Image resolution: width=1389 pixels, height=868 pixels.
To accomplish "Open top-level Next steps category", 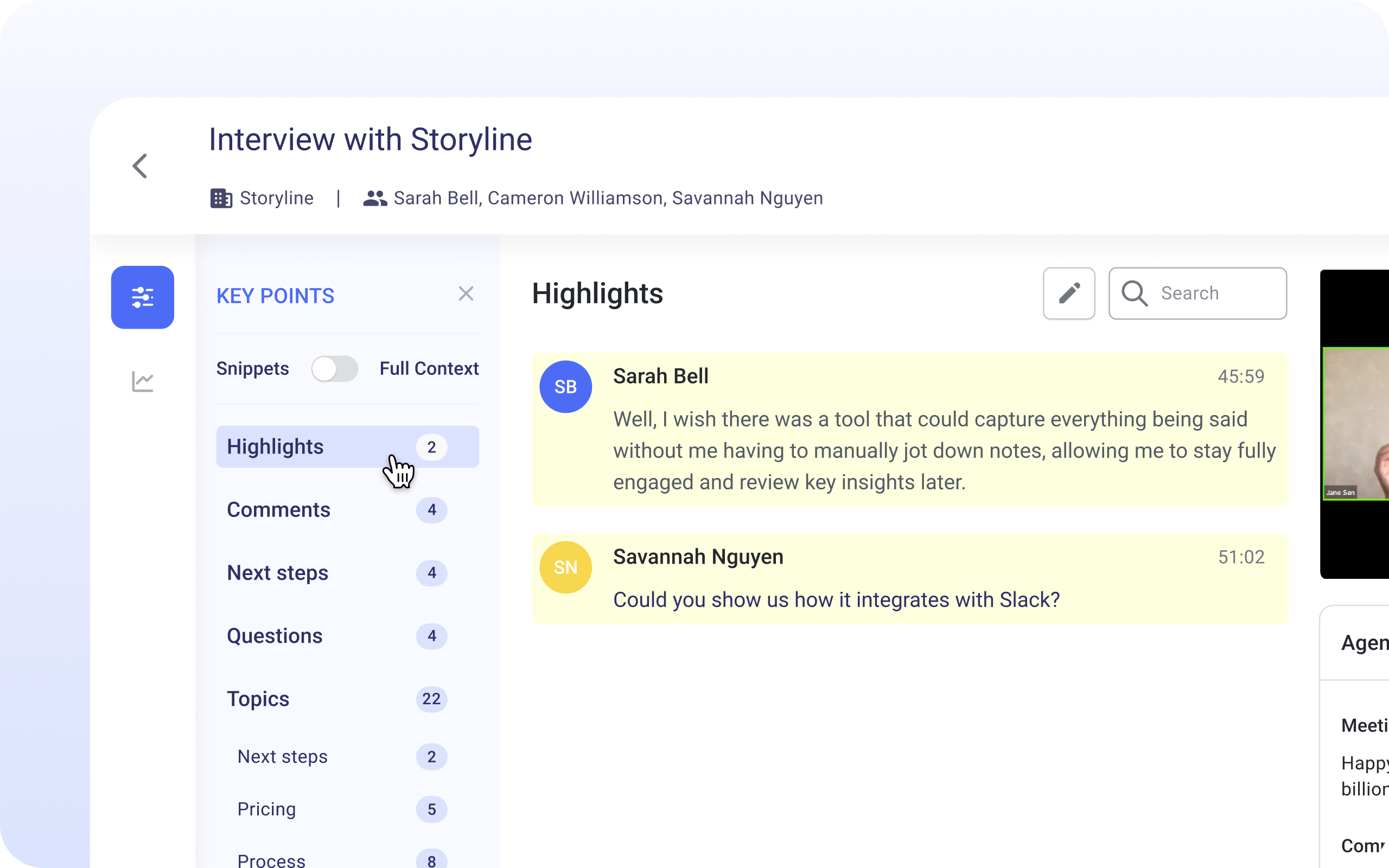I will click(x=277, y=573).
